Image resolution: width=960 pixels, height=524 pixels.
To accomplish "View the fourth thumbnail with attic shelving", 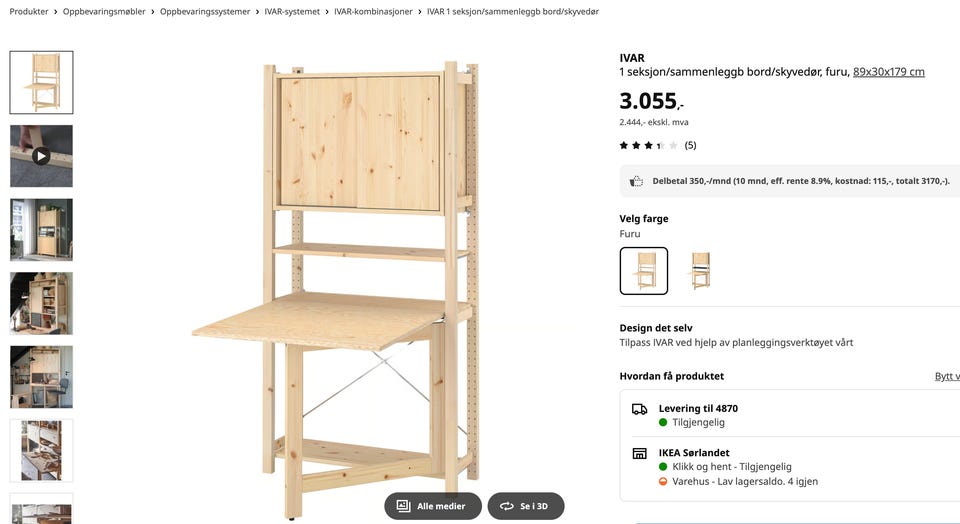I will tap(41, 303).
